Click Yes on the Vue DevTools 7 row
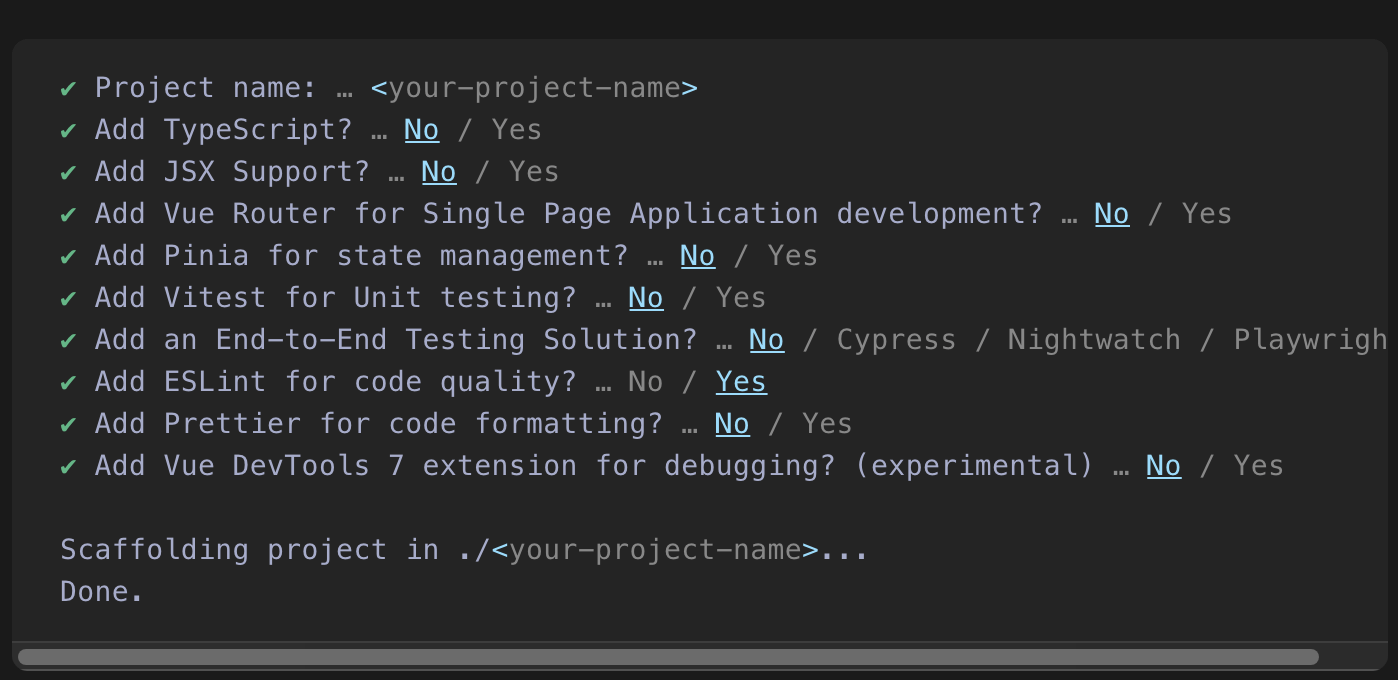 1259,466
